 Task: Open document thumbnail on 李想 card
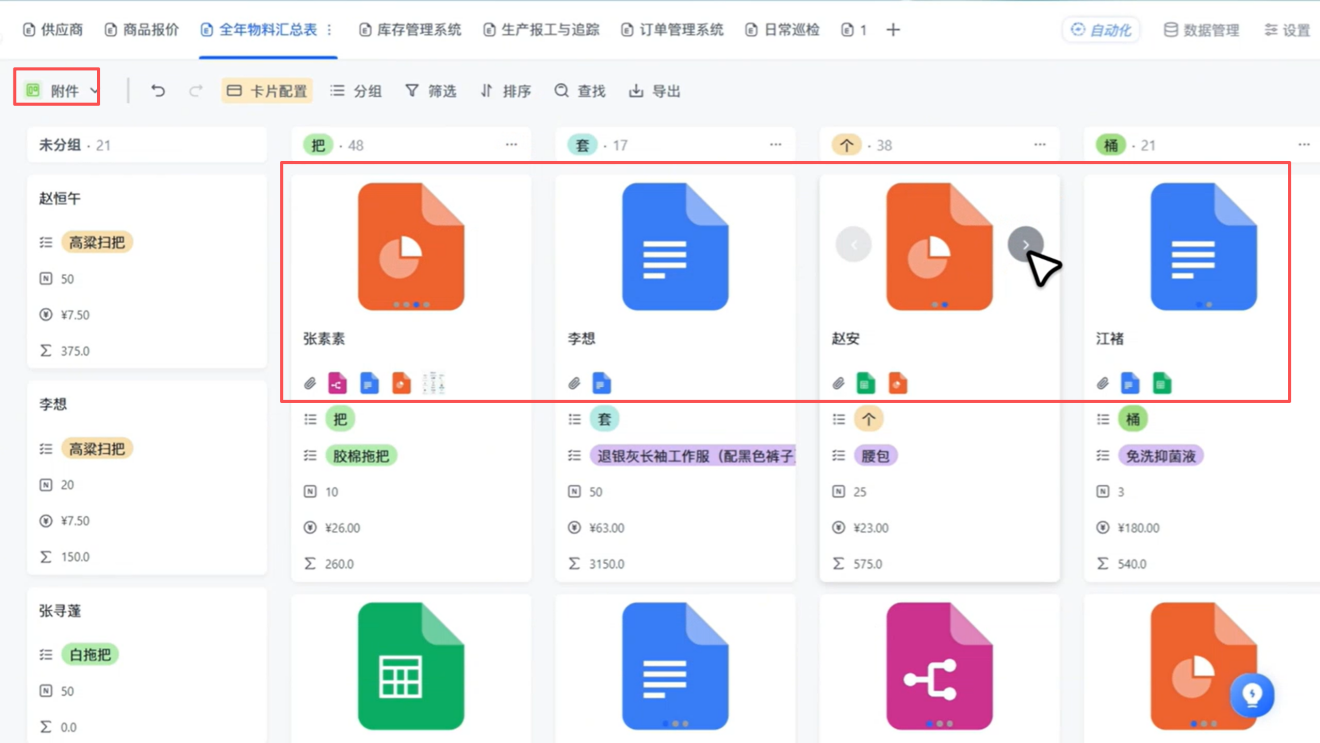675,246
